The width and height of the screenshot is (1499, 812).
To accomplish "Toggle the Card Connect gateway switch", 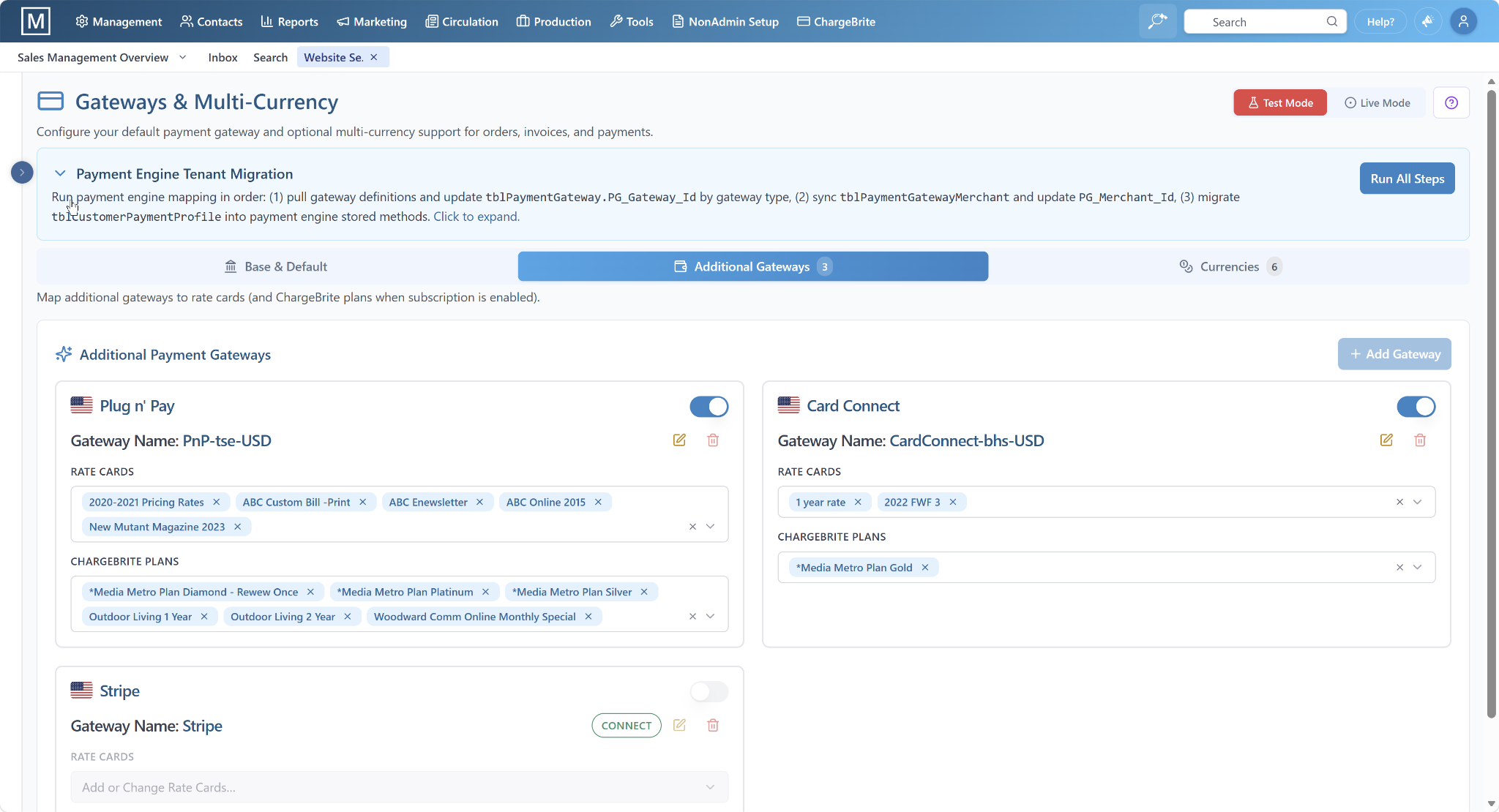I will [1416, 406].
